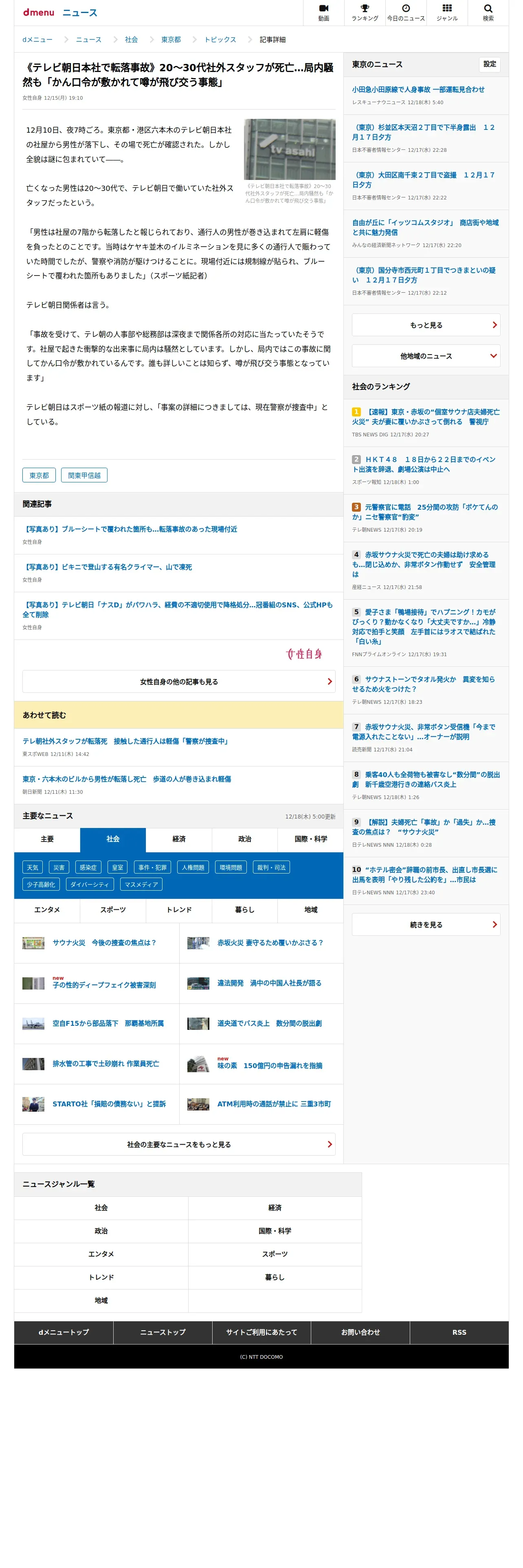Click サイトご利用にあたって in the footer
The image size is (523, 1568).
(261, 1332)
